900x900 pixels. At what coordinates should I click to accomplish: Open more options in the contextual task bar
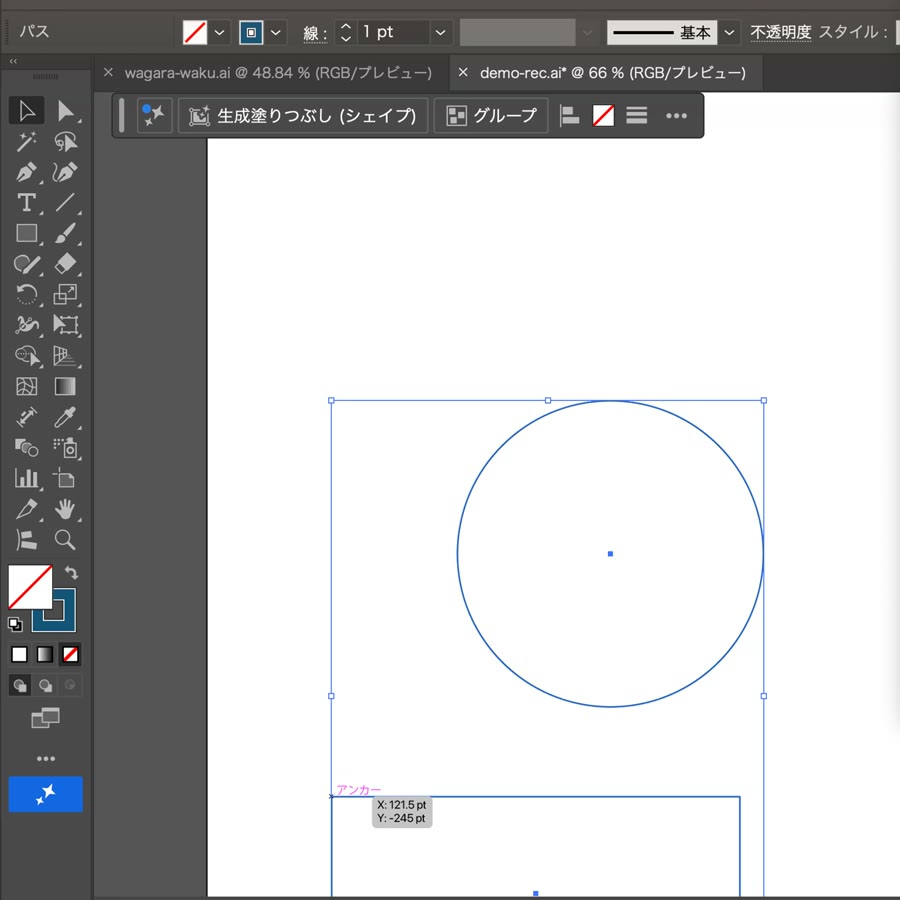click(676, 116)
